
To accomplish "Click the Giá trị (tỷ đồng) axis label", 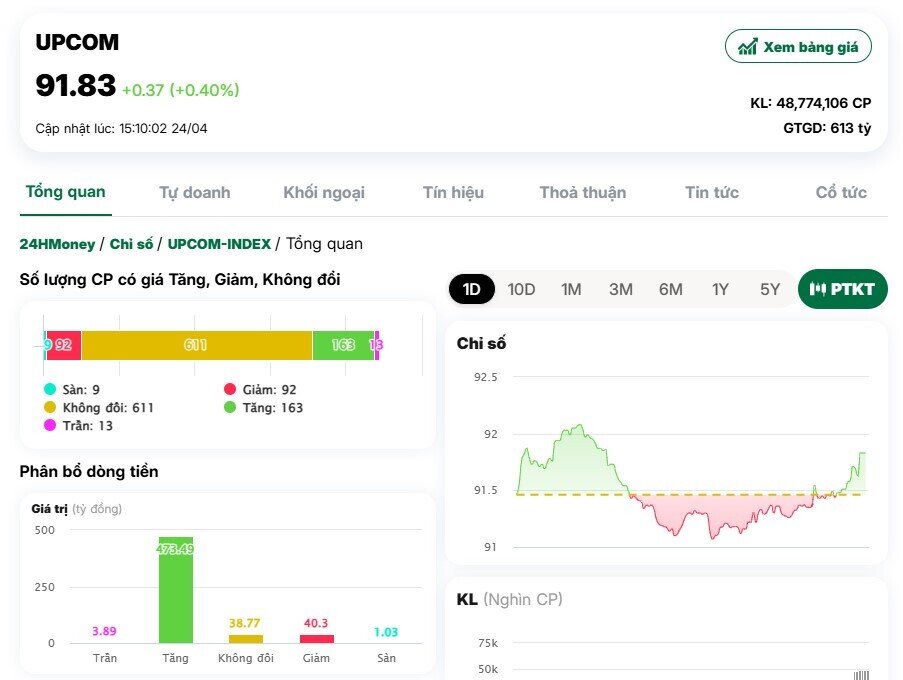I will [x=77, y=509].
